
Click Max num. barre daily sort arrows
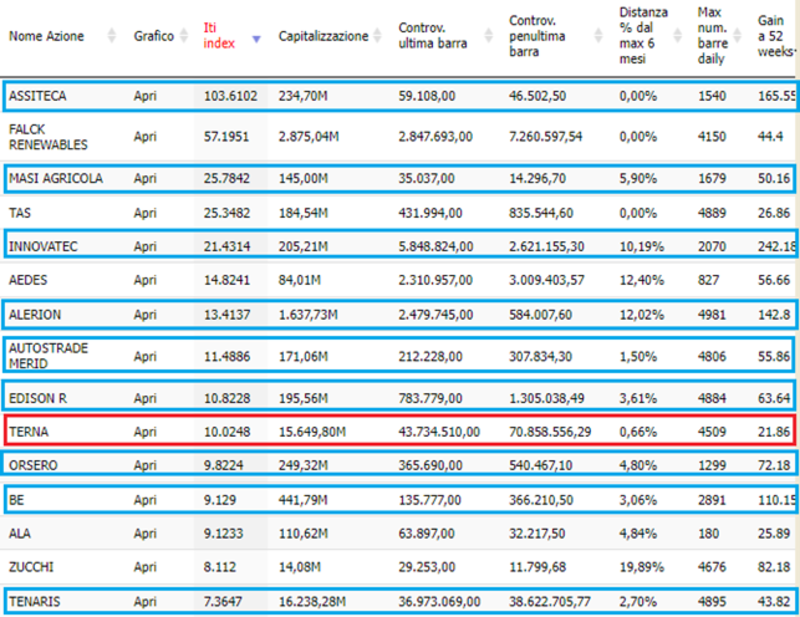[x=737, y=36]
